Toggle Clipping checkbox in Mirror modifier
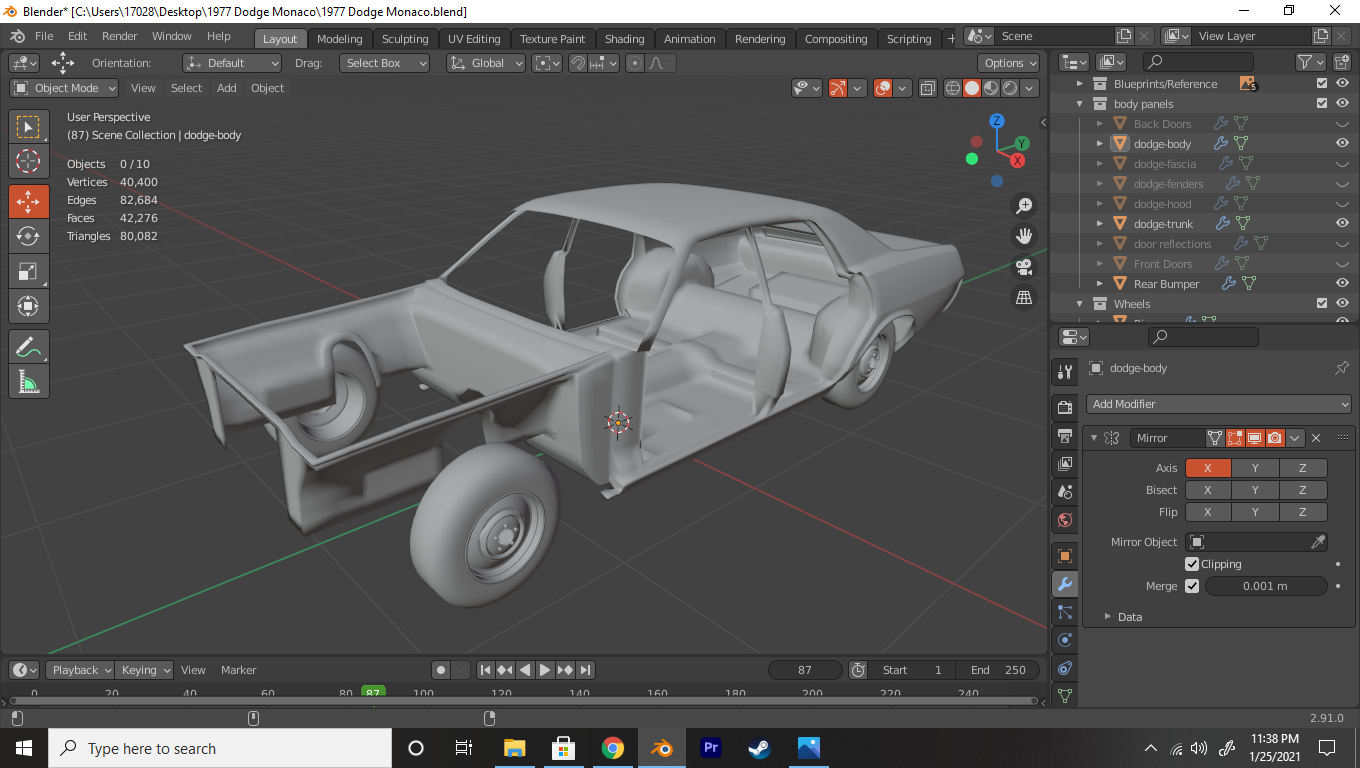The image size is (1360, 768). (1192, 564)
